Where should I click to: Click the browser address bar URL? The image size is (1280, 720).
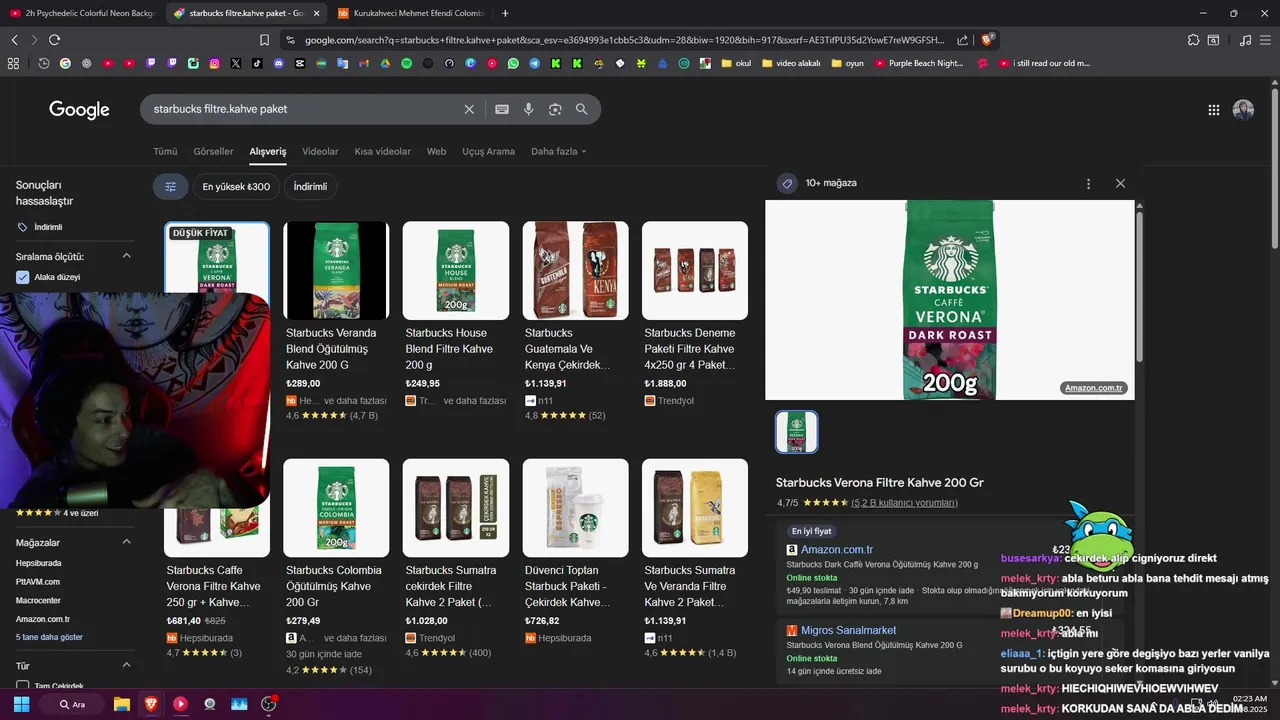pos(624,40)
